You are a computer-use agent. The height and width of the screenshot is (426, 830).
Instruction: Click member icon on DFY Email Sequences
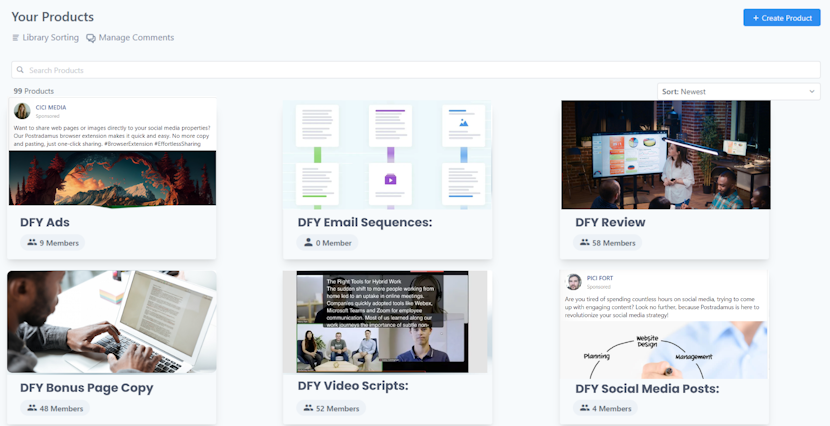[308, 242]
